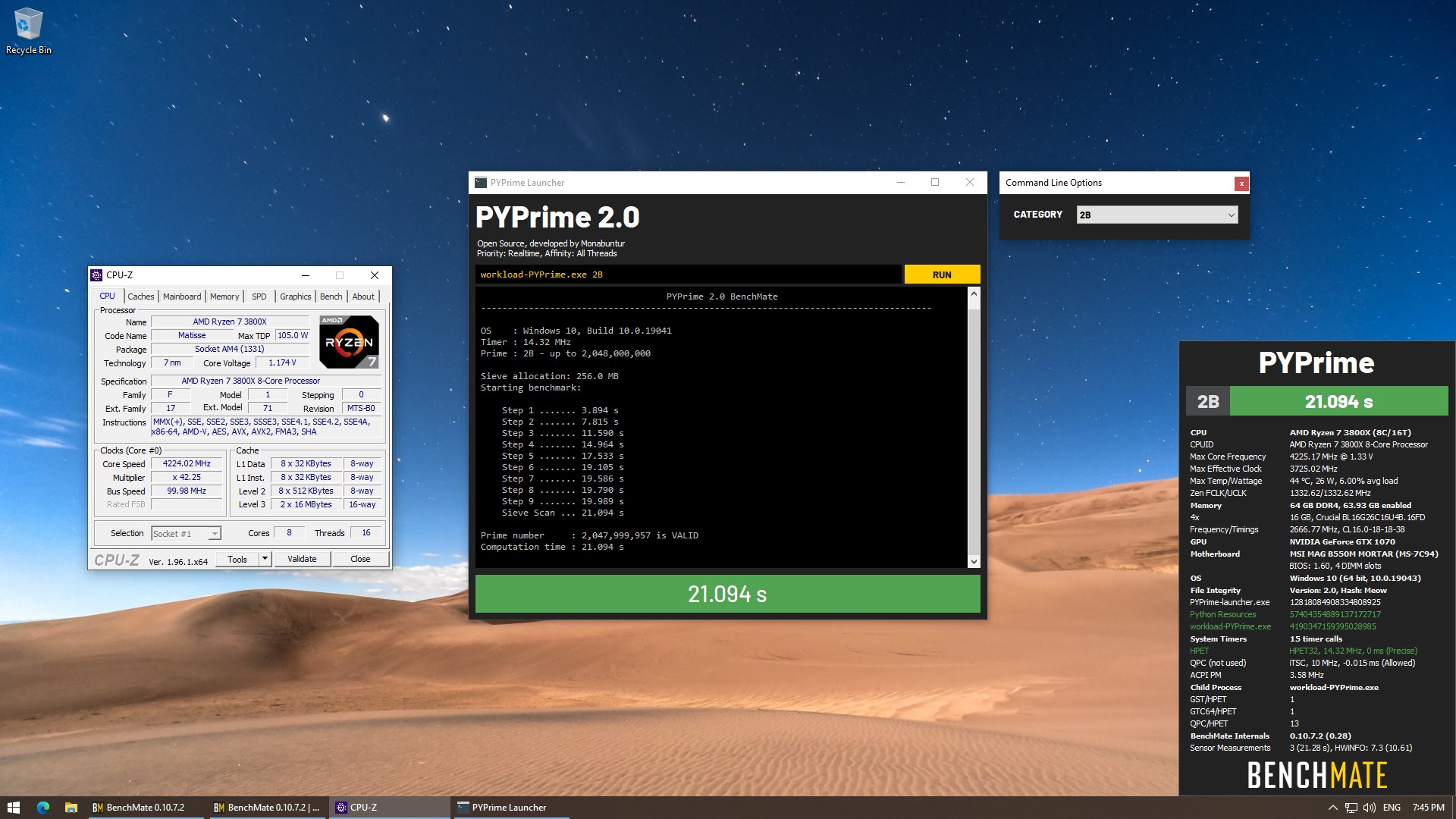
Task: Activate the CPU-Z taskbar button
Action: tap(390, 808)
